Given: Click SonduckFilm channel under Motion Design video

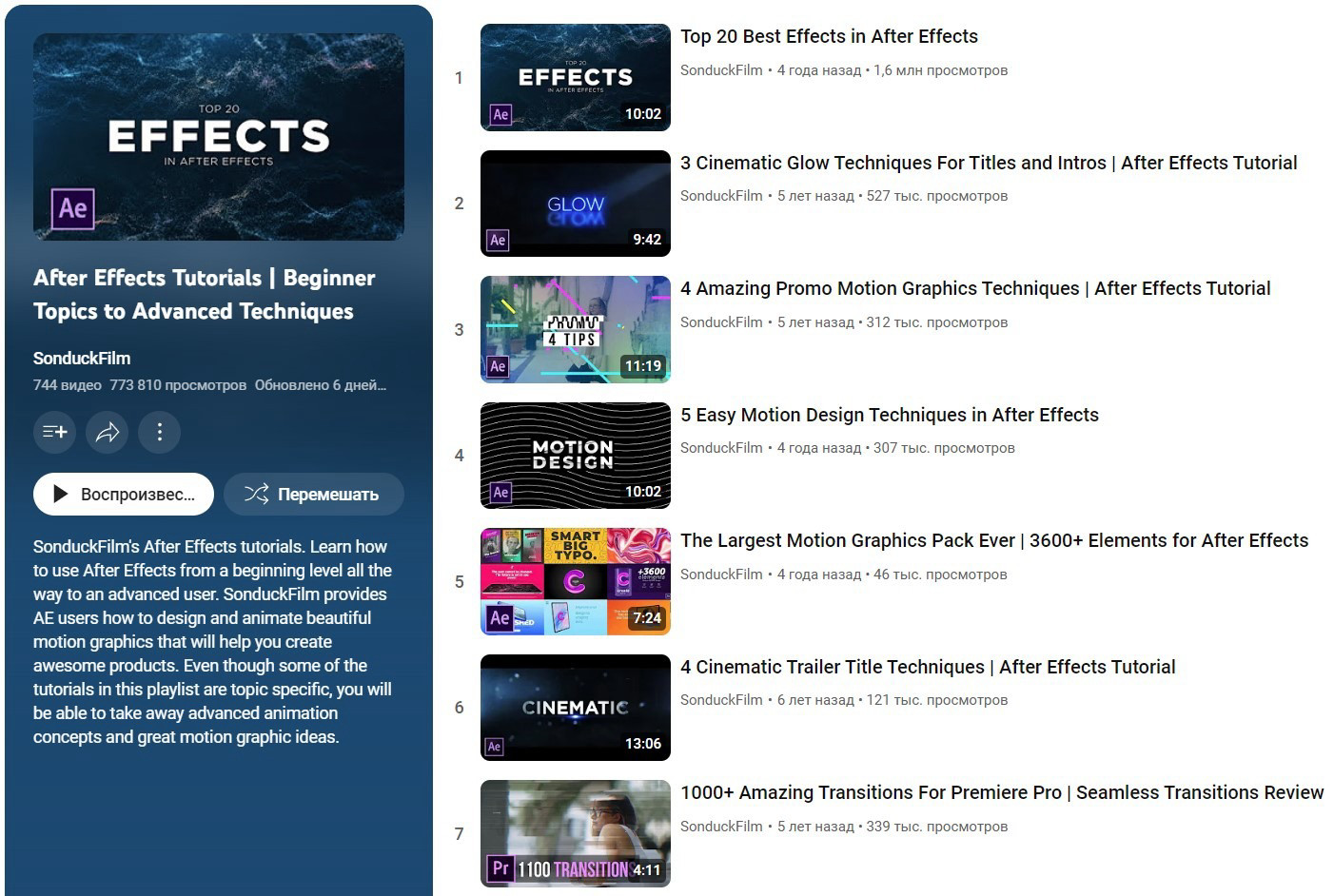Looking at the screenshot, I should 721,448.
